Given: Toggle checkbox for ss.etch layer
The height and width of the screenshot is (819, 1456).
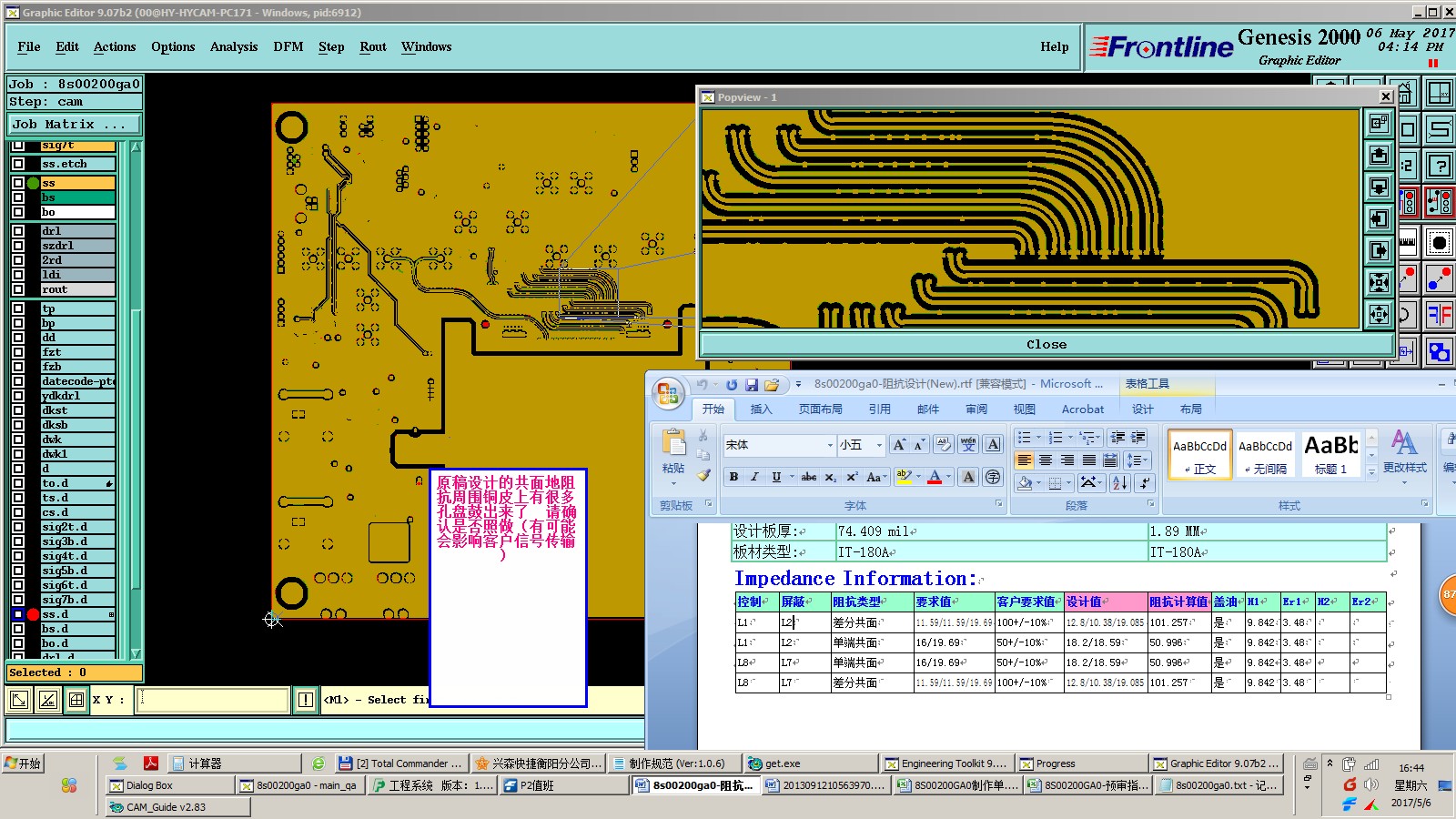Looking at the screenshot, I should click(x=18, y=164).
